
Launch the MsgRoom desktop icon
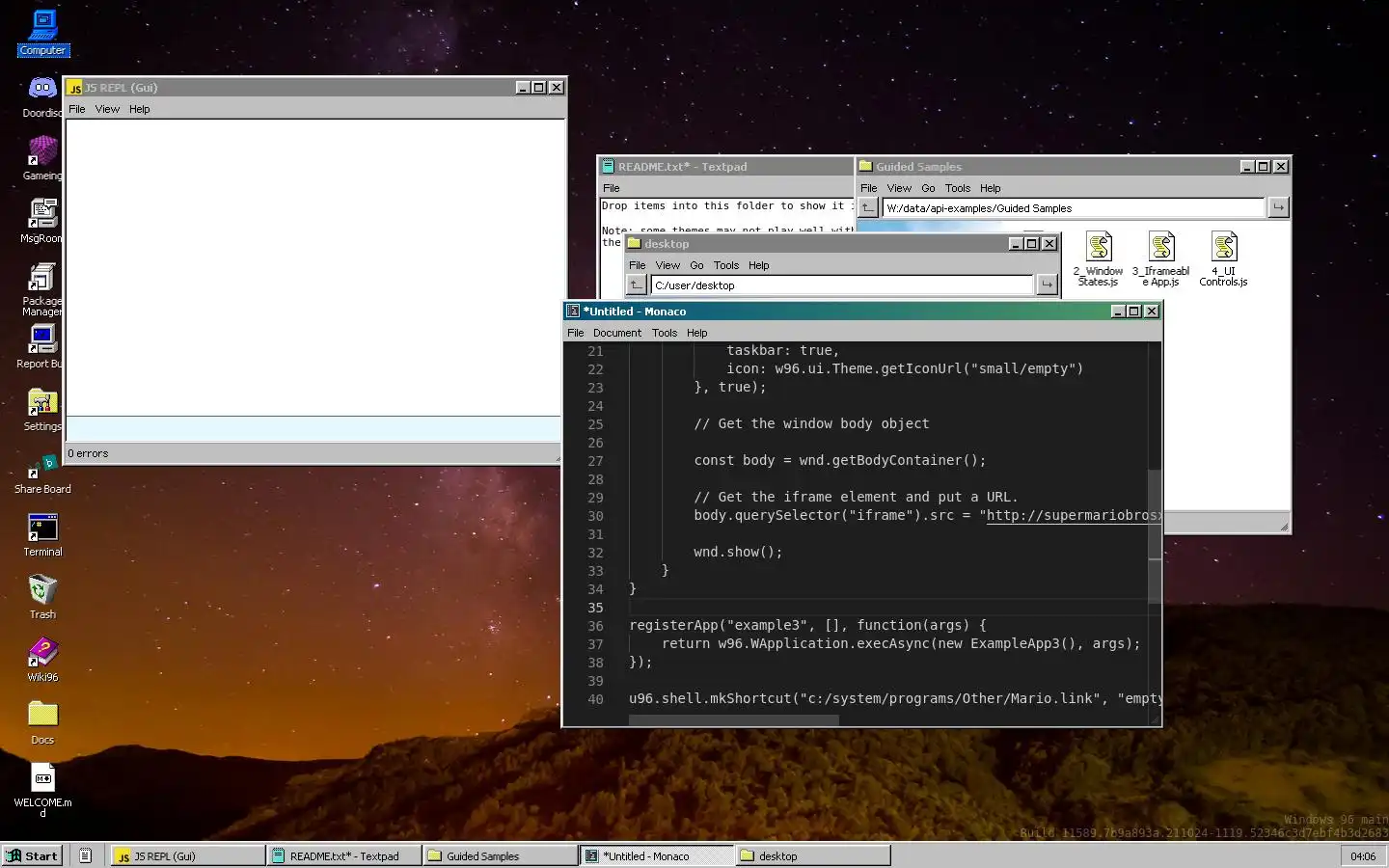tap(42, 221)
